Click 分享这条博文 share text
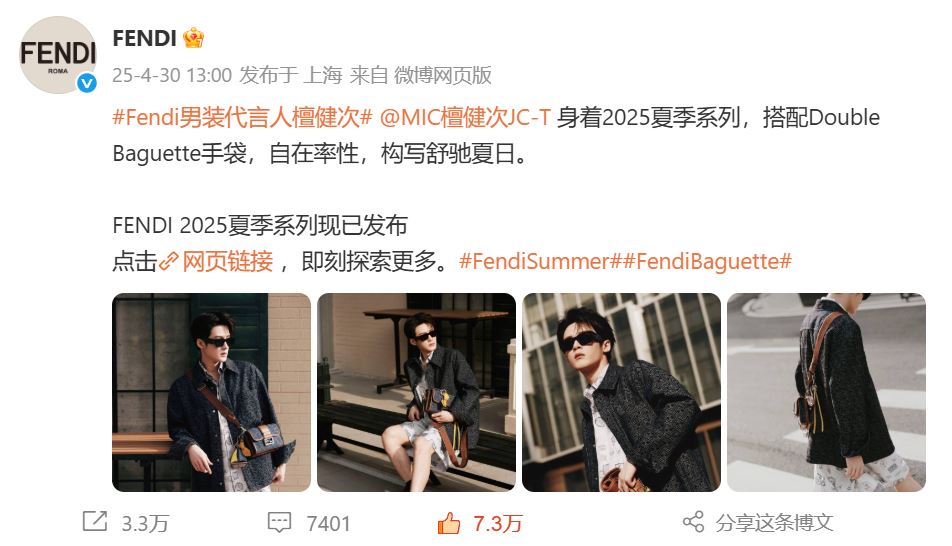 774,522
